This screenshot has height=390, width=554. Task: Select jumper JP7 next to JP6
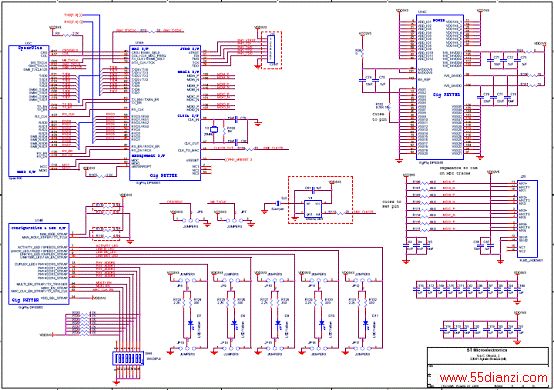click(x=236, y=220)
